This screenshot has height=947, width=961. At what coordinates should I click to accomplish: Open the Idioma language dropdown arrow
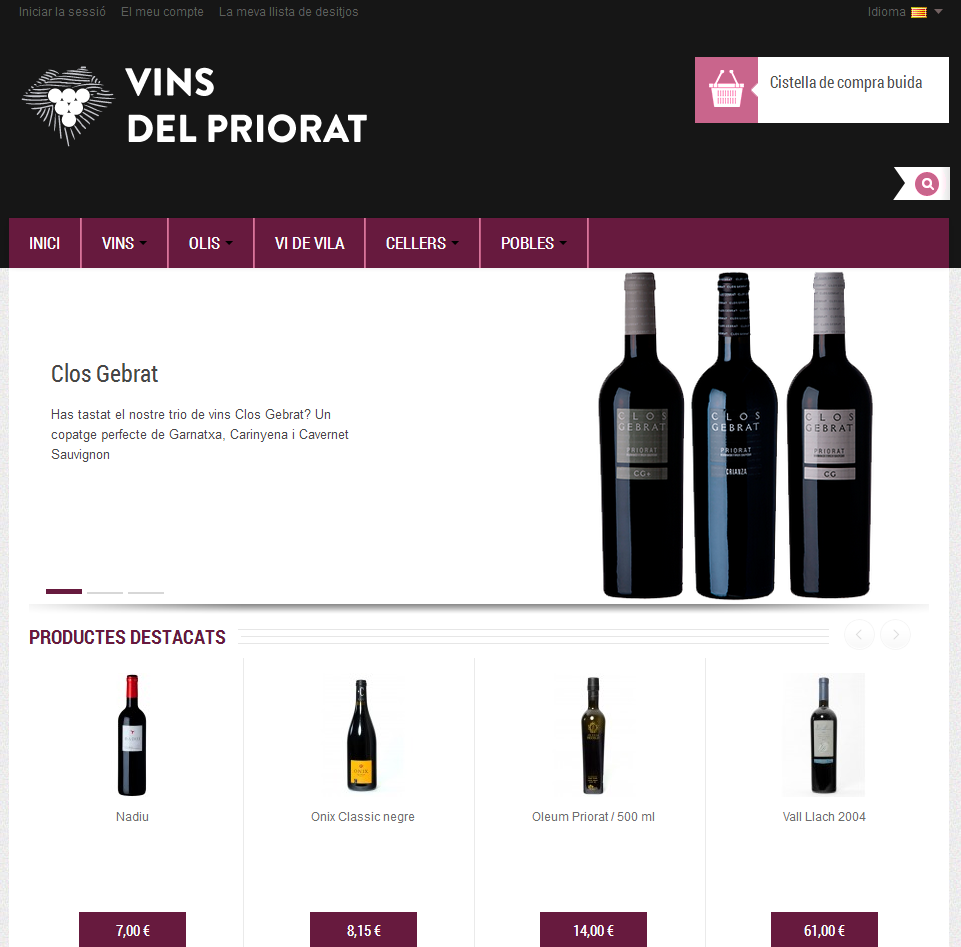938,12
